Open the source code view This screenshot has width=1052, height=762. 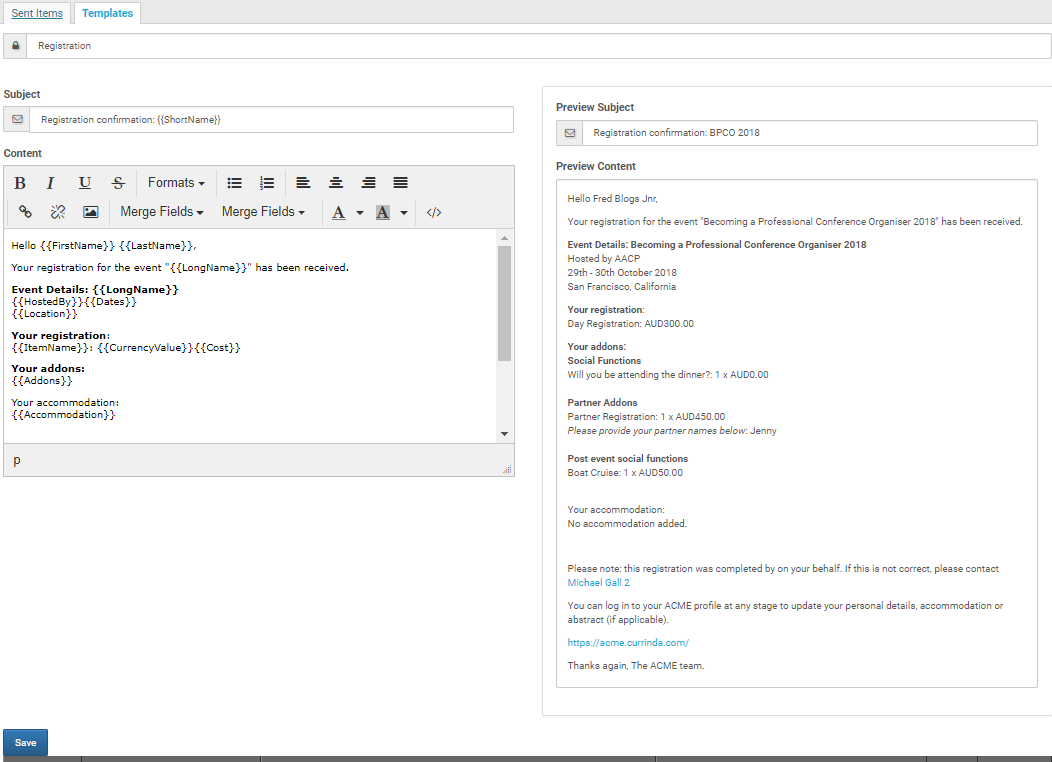tap(434, 212)
